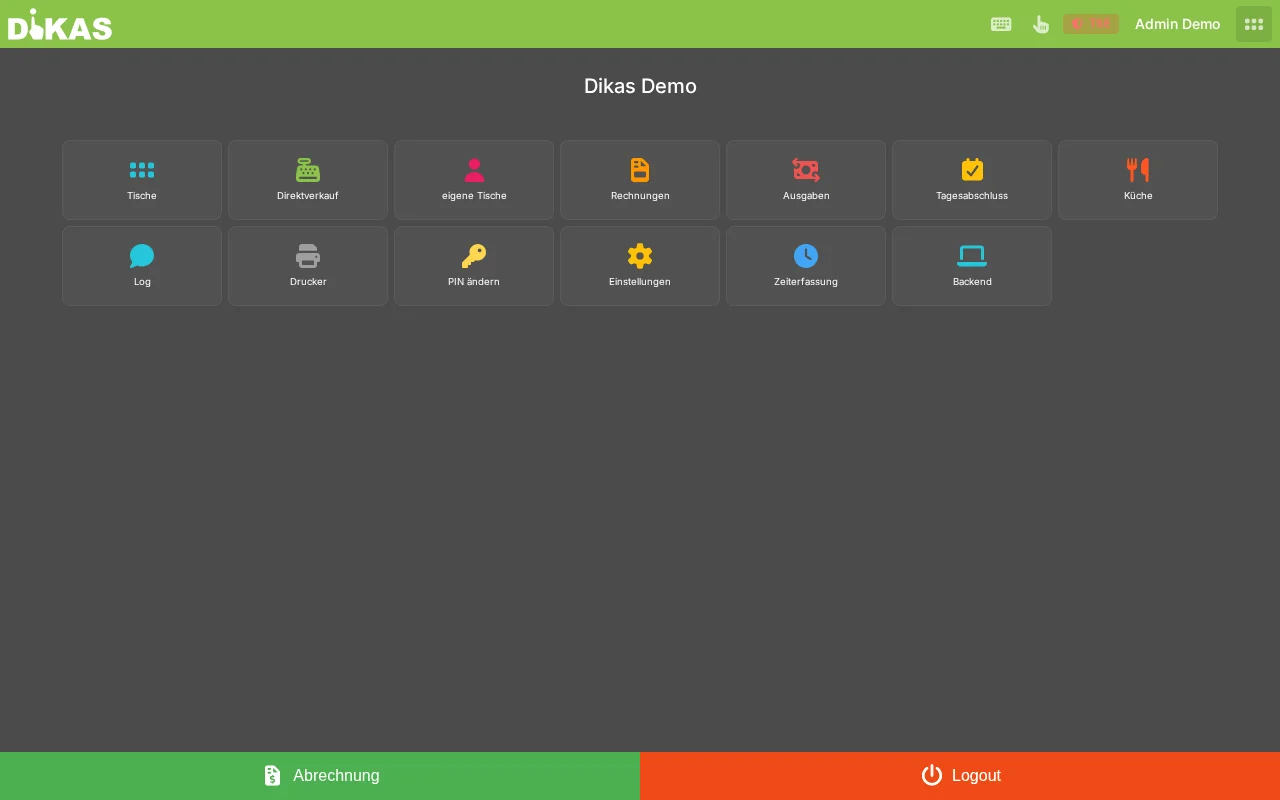Open the Einstellungen tile
The width and height of the screenshot is (1280, 800).
(640, 266)
